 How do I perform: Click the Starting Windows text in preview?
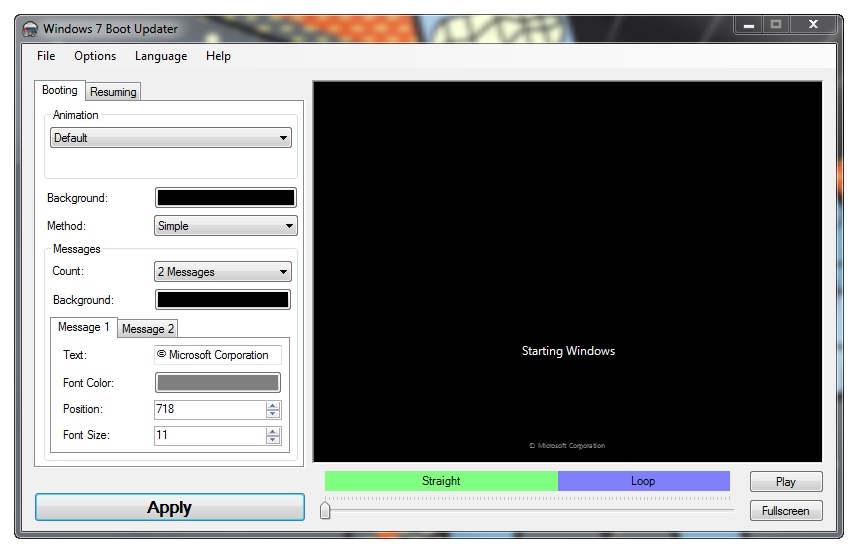click(x=568, y=351)
